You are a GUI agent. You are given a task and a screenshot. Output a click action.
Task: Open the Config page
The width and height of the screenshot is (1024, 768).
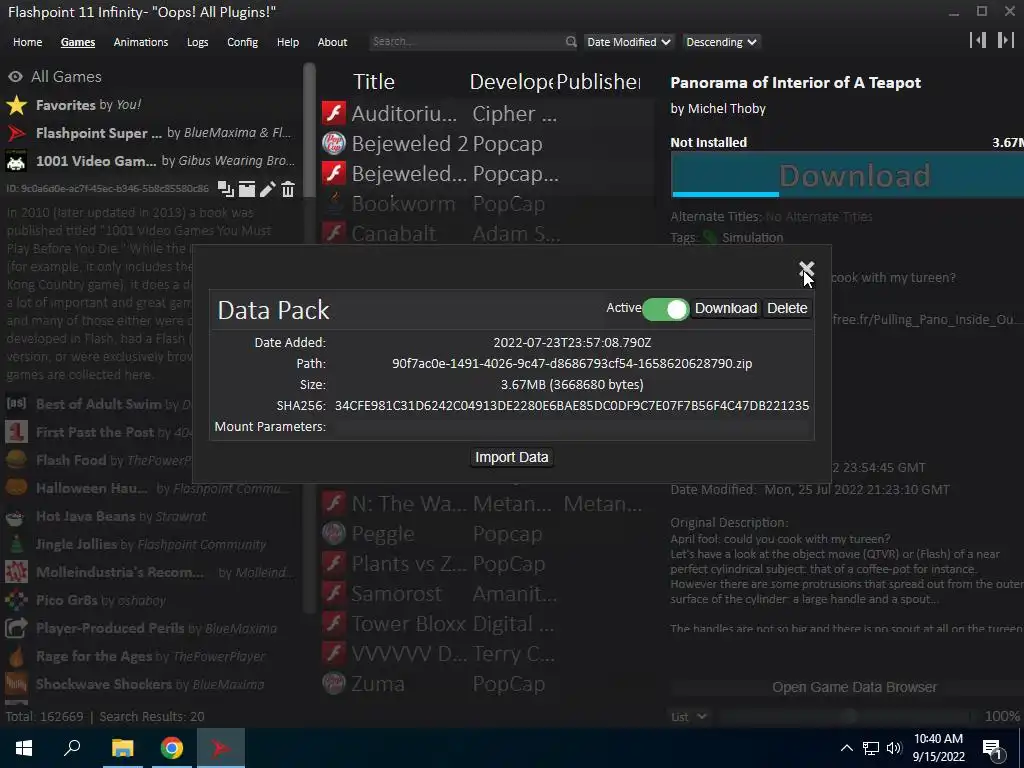242,42
